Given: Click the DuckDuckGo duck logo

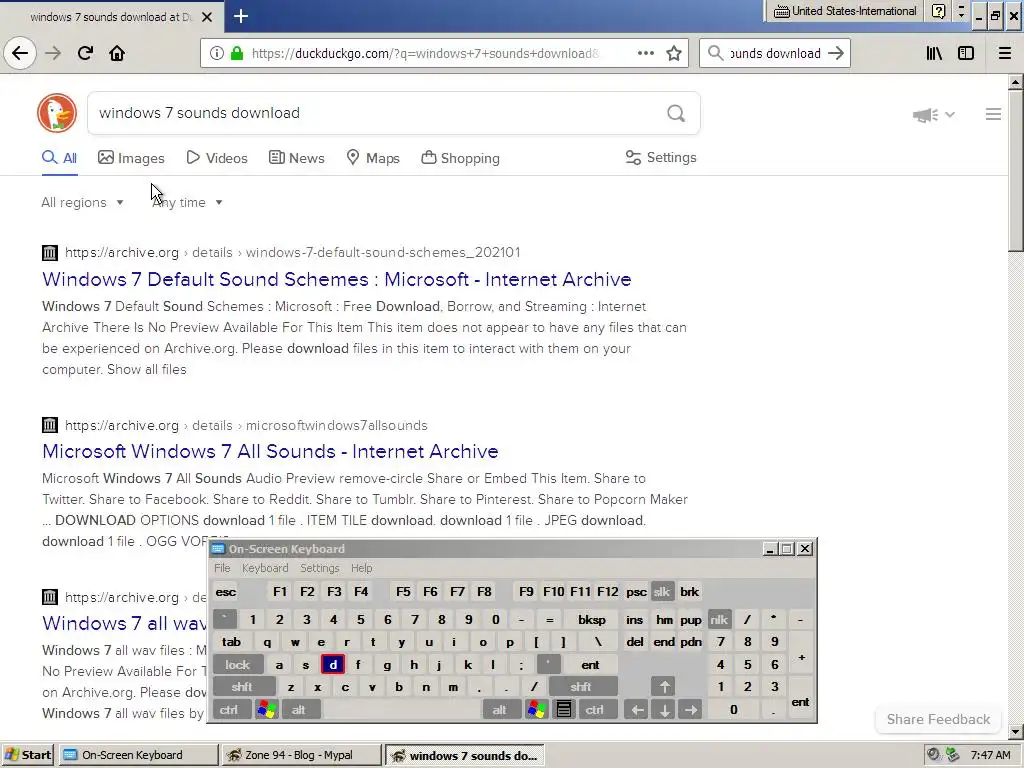Looking at the screenshot, I should tap(57, 113).
